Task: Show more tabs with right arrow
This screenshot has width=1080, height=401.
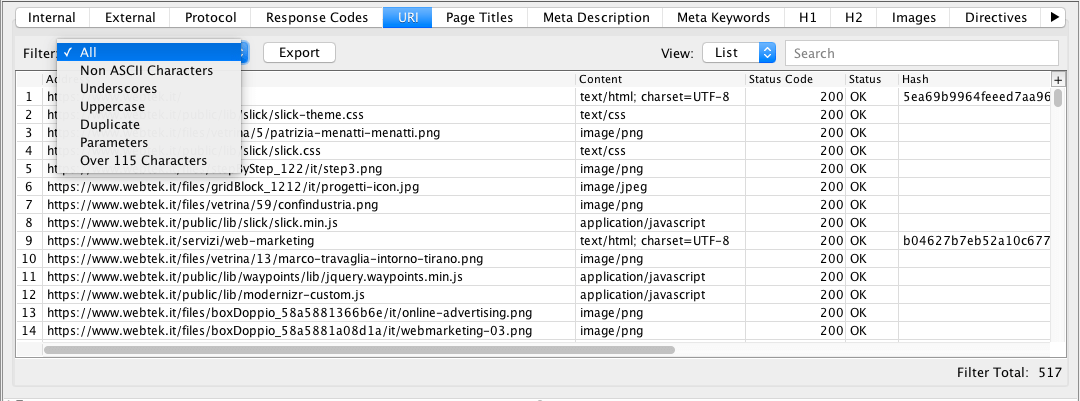Action: tap(1054, 18)
